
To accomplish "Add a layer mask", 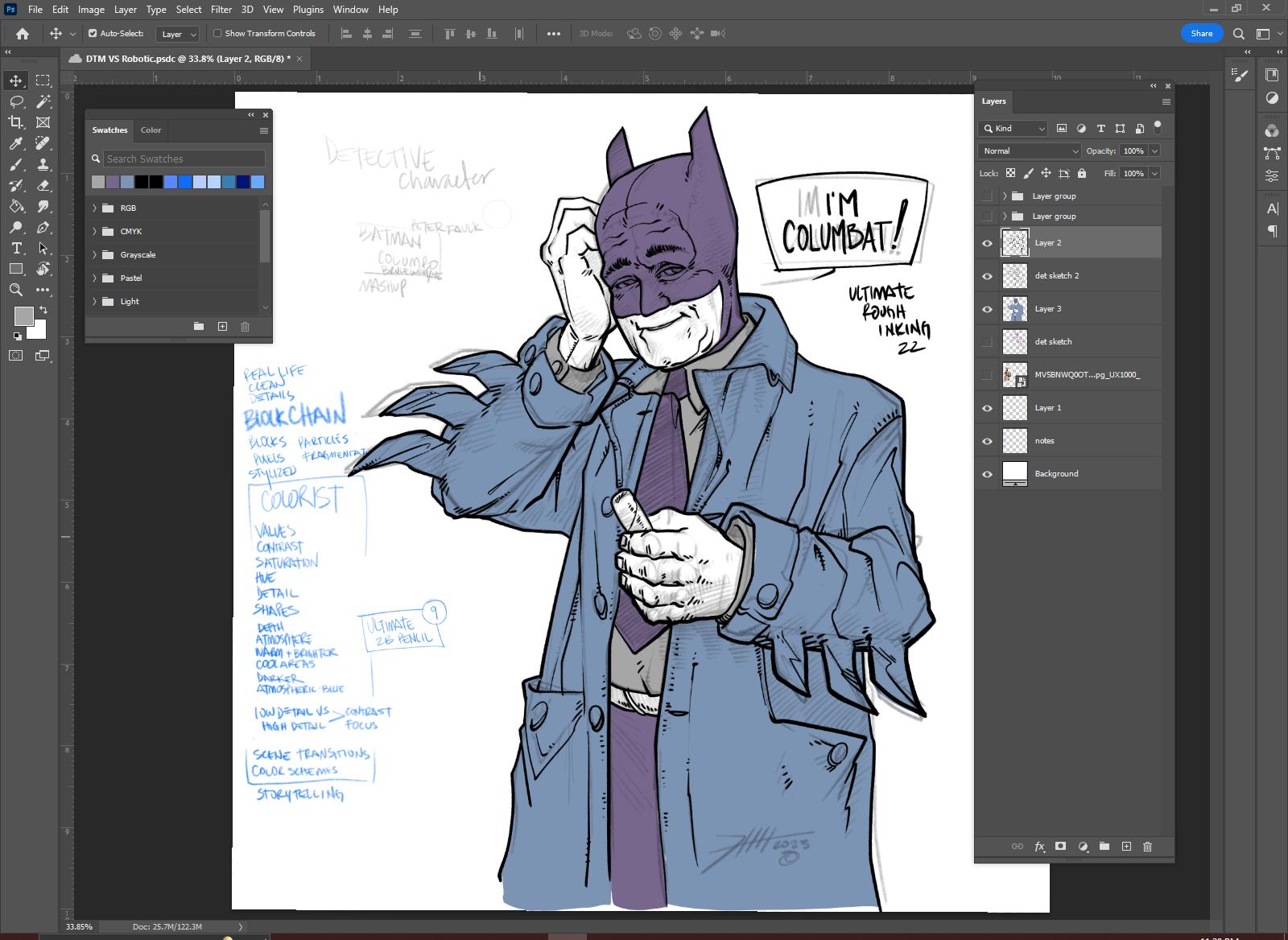I will click(1061, 846).
